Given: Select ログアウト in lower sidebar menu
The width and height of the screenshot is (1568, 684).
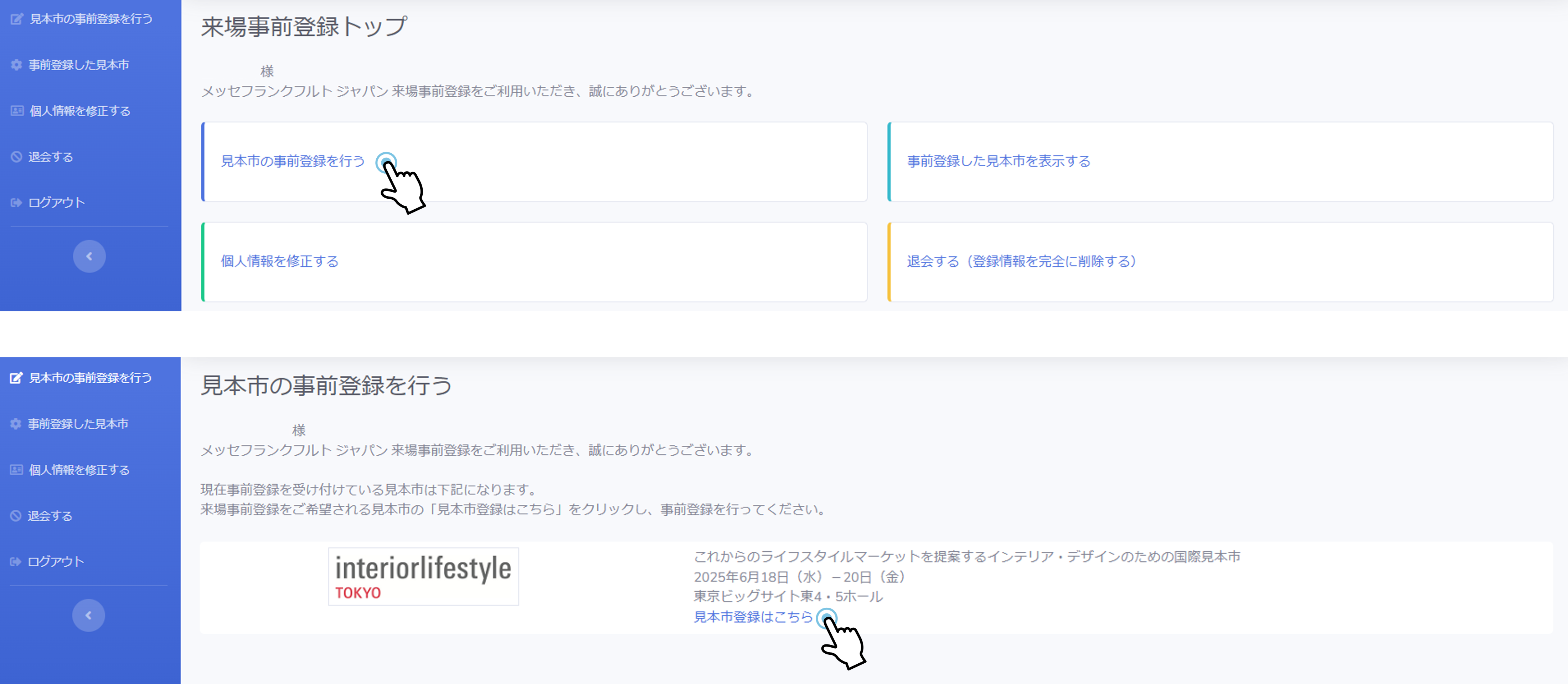Looking at the screenshot, I should [56, 562].
